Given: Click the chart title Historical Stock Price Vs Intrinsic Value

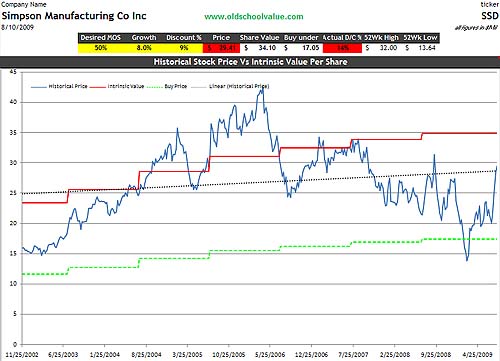Looking at the screenshot, I should (250, 62).
